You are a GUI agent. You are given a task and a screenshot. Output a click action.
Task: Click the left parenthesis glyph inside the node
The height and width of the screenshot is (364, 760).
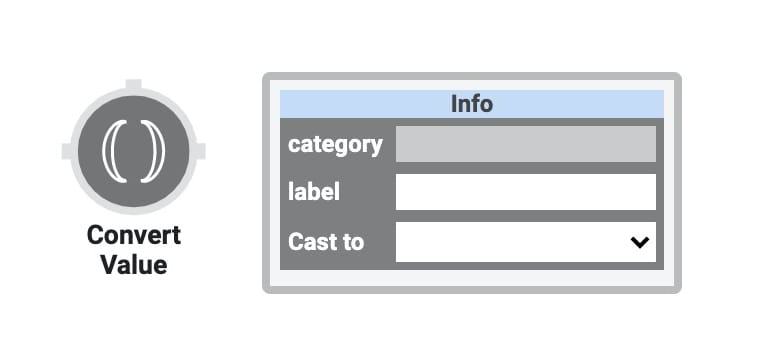click(x=114, y=151)
